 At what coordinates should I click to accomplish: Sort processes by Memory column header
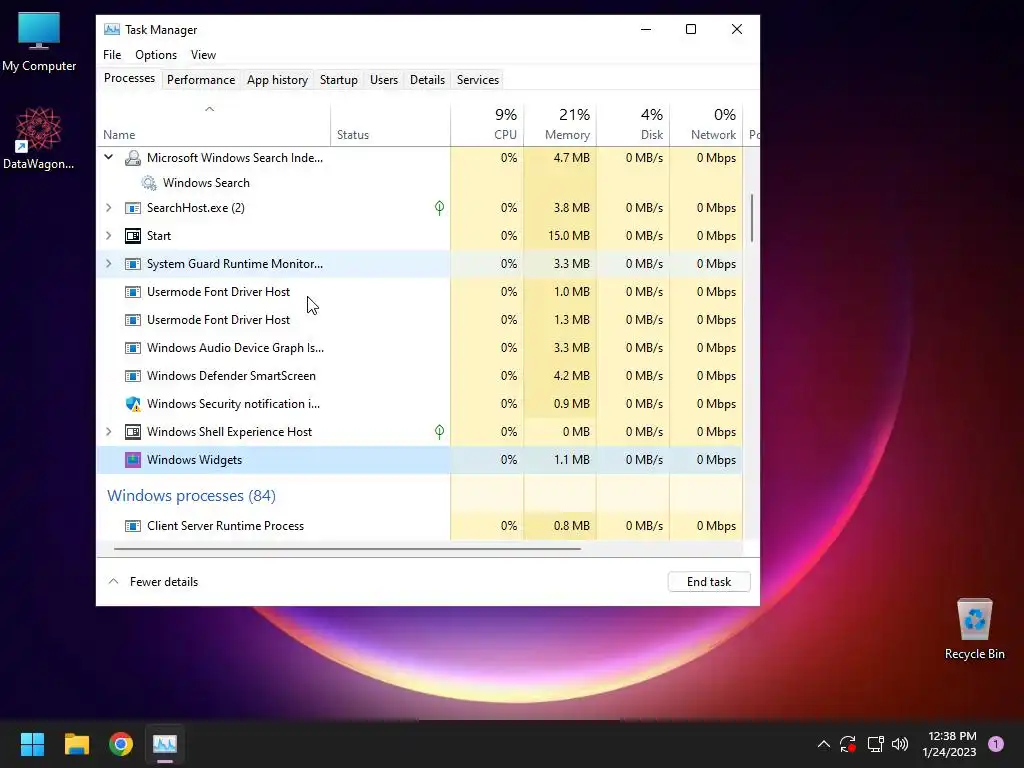(x=560, y=125)
